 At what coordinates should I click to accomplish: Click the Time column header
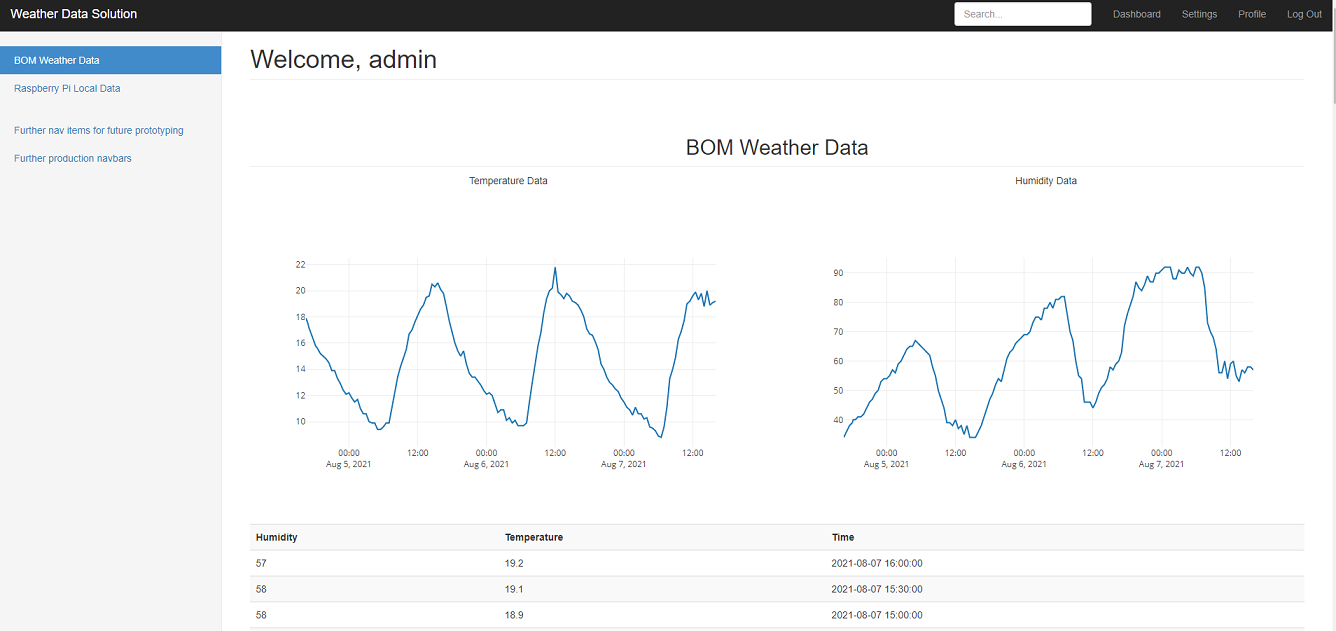pyautogui.click(x=842, y=537)
